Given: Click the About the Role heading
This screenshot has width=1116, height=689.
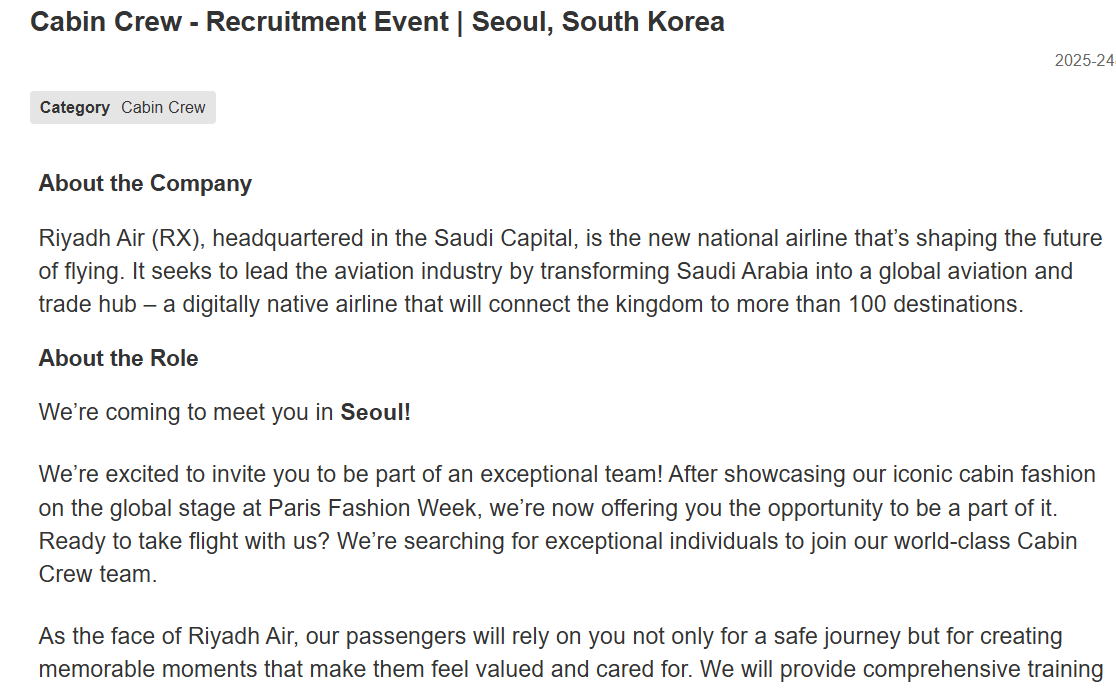Looking at the screenshot, I should 118,358.
